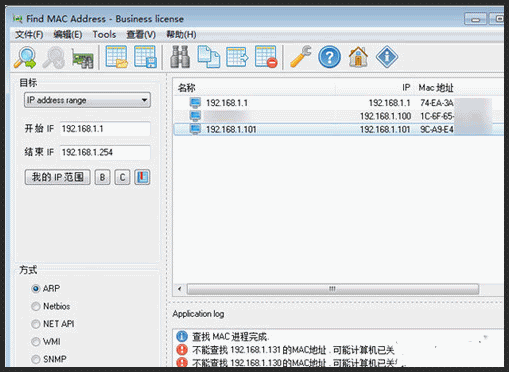509x372 pixels.
Task: Select the WMI method radio button
Action: (36, 342)
